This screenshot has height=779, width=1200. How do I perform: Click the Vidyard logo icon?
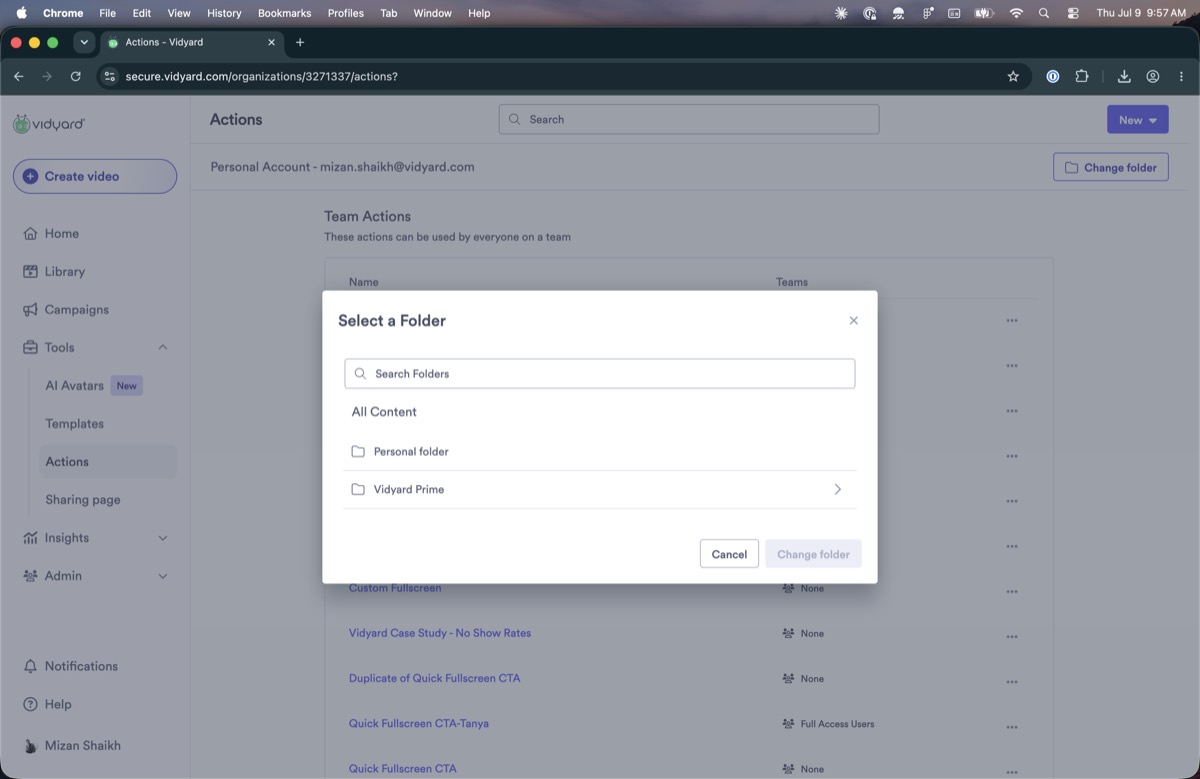21,124
